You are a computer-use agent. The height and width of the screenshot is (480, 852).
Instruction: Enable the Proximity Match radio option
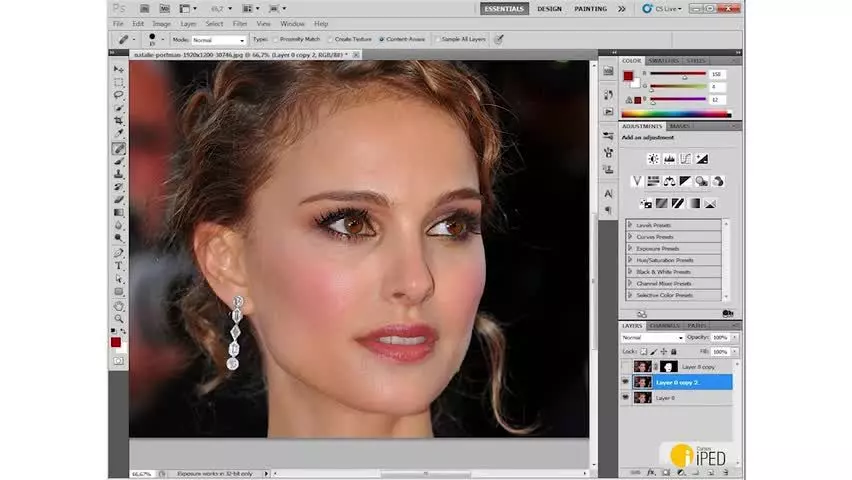(x=275, y=39)
